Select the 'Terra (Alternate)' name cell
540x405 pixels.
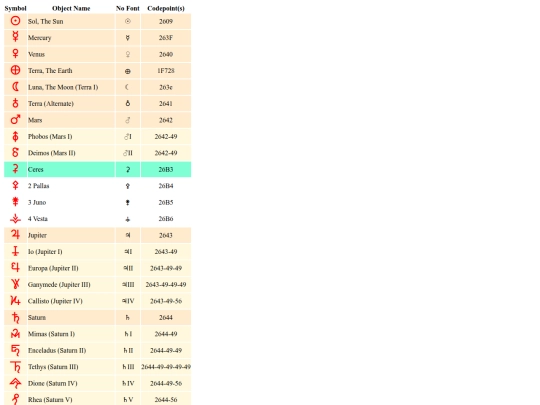[x=71, y=104]
